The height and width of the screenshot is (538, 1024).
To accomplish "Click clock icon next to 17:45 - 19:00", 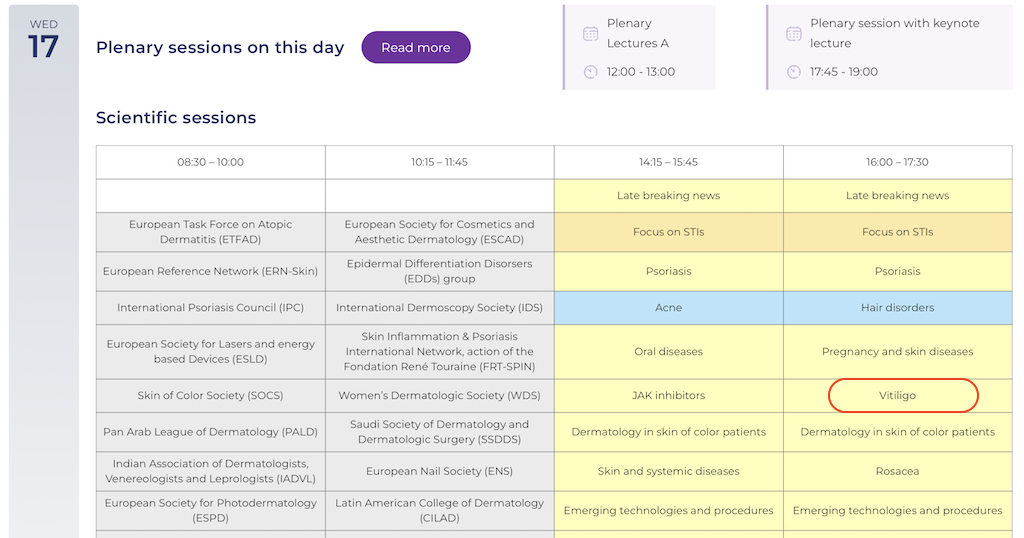I will point(794,72).
